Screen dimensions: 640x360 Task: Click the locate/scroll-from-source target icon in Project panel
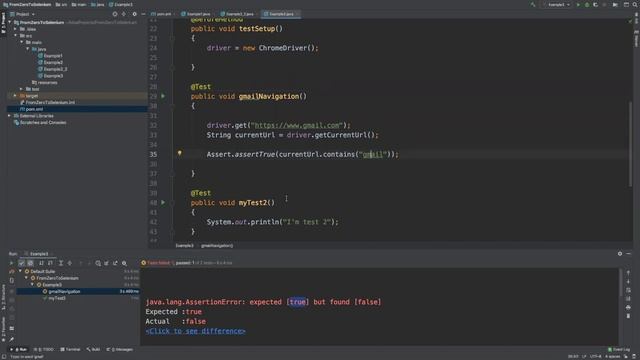coord(115,14)
